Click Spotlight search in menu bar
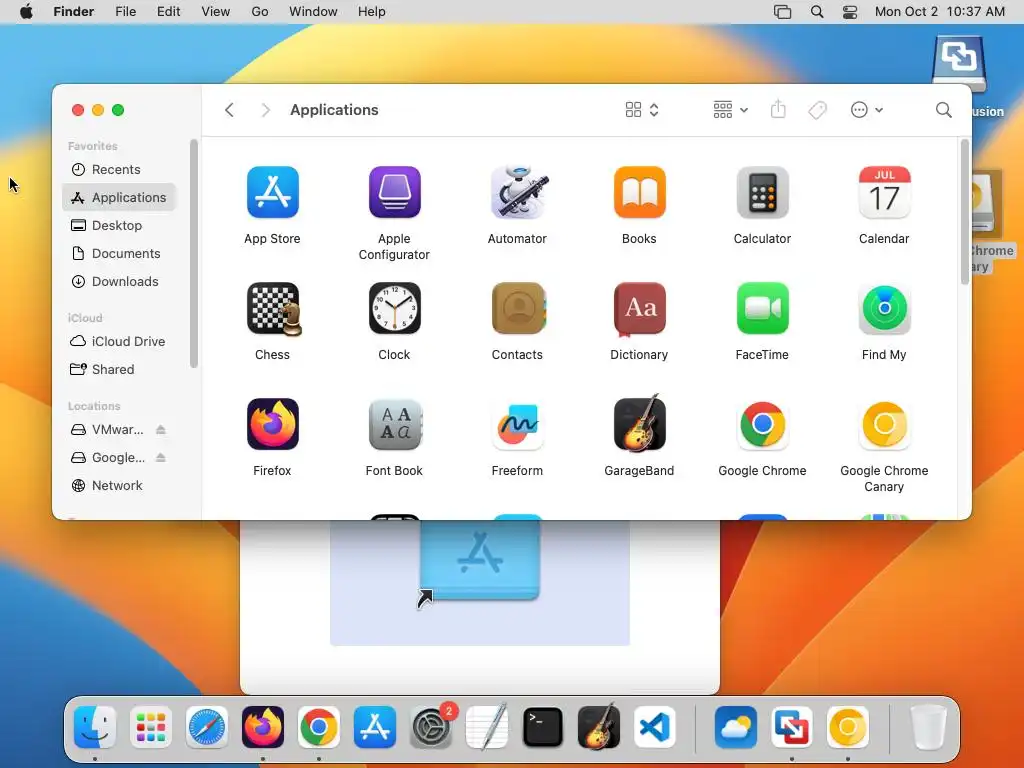 [816, 12]
